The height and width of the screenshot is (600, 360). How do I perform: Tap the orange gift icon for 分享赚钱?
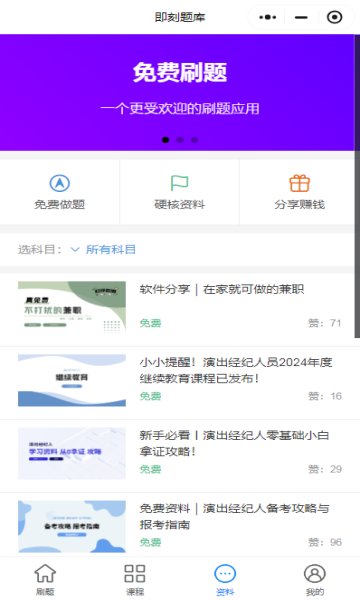coord(300,183)
